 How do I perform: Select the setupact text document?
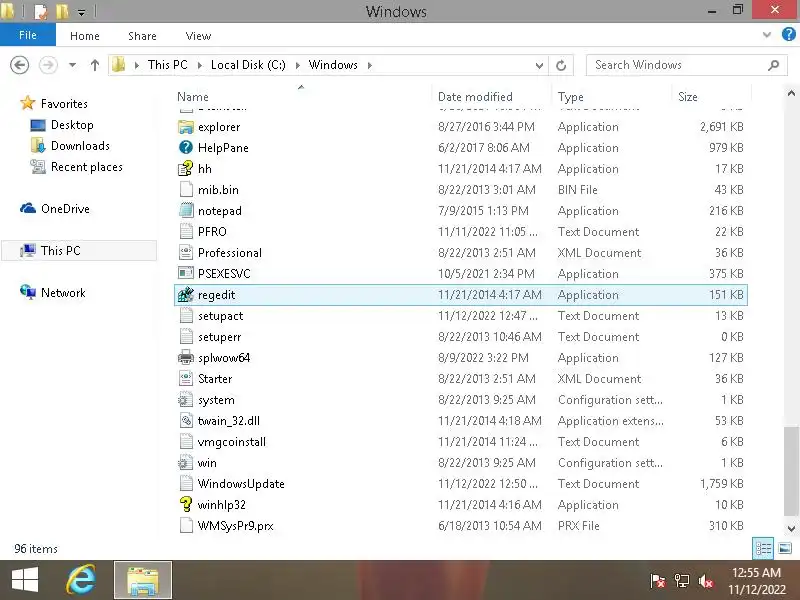[x=461, y=316]
